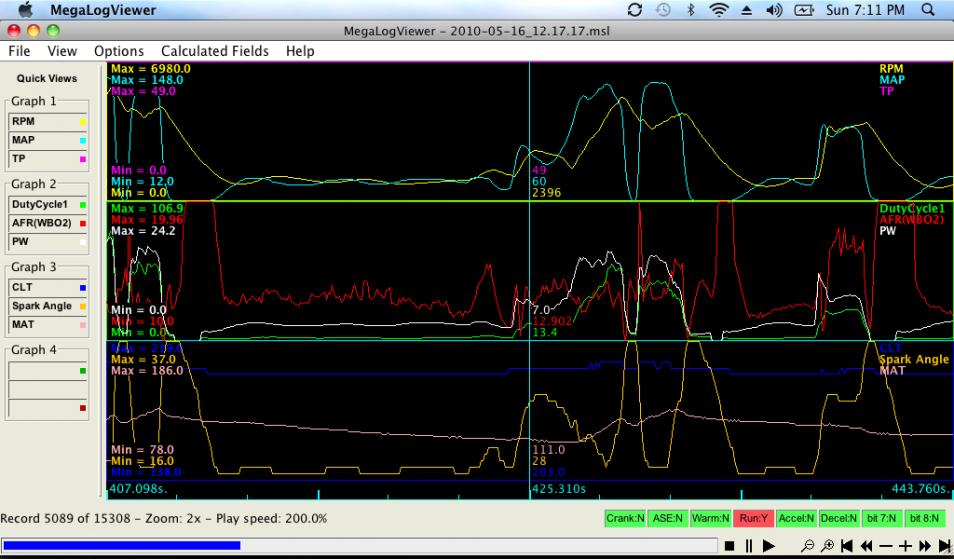954x559 pixels.
Task: Open the RPM field selector in Graph 1
Action: point(48,121)
